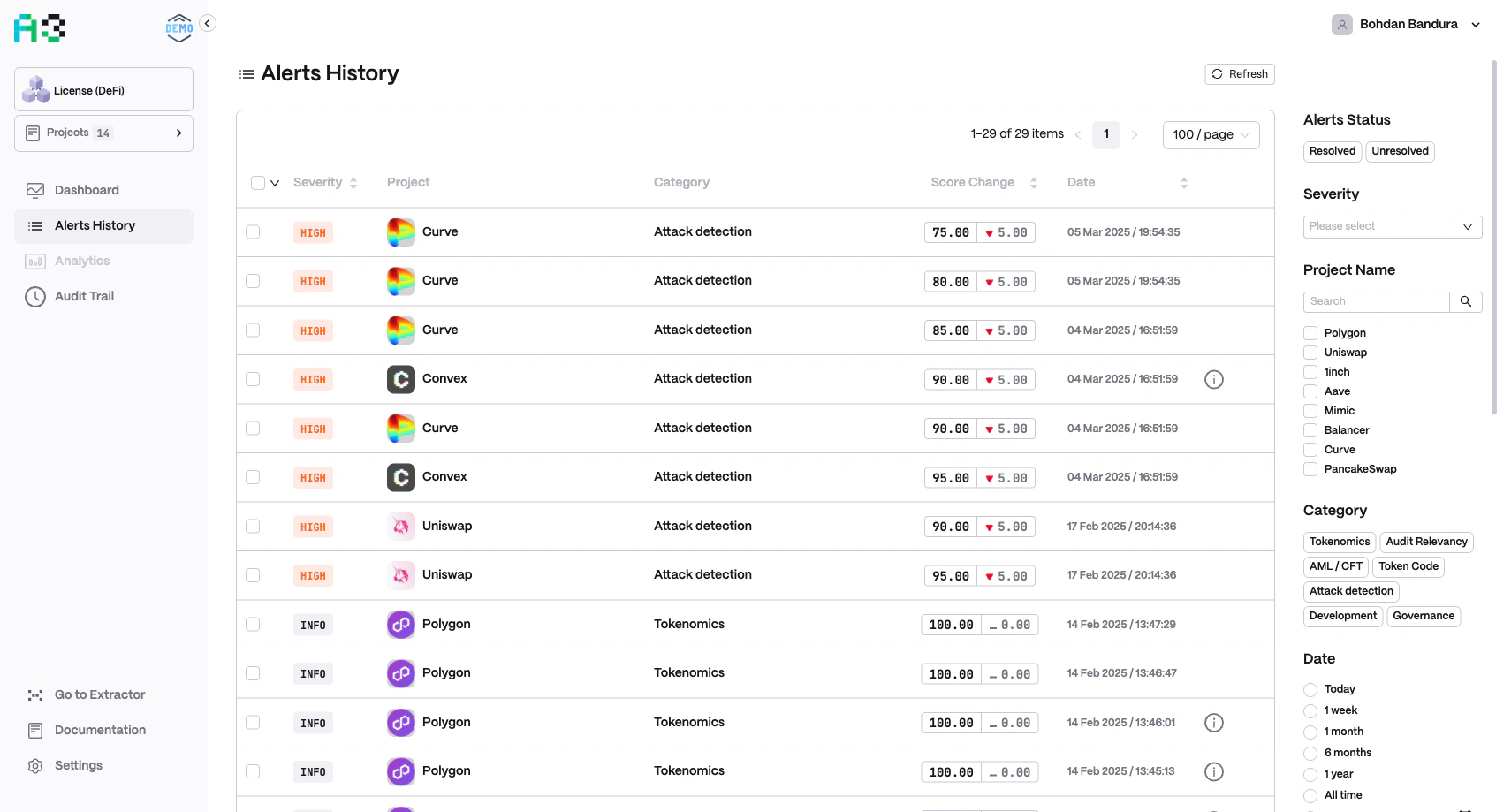Click the Dashboard envelope icon
The width and height of the screenshot is (1511, 812).
[x=35, y=190]
